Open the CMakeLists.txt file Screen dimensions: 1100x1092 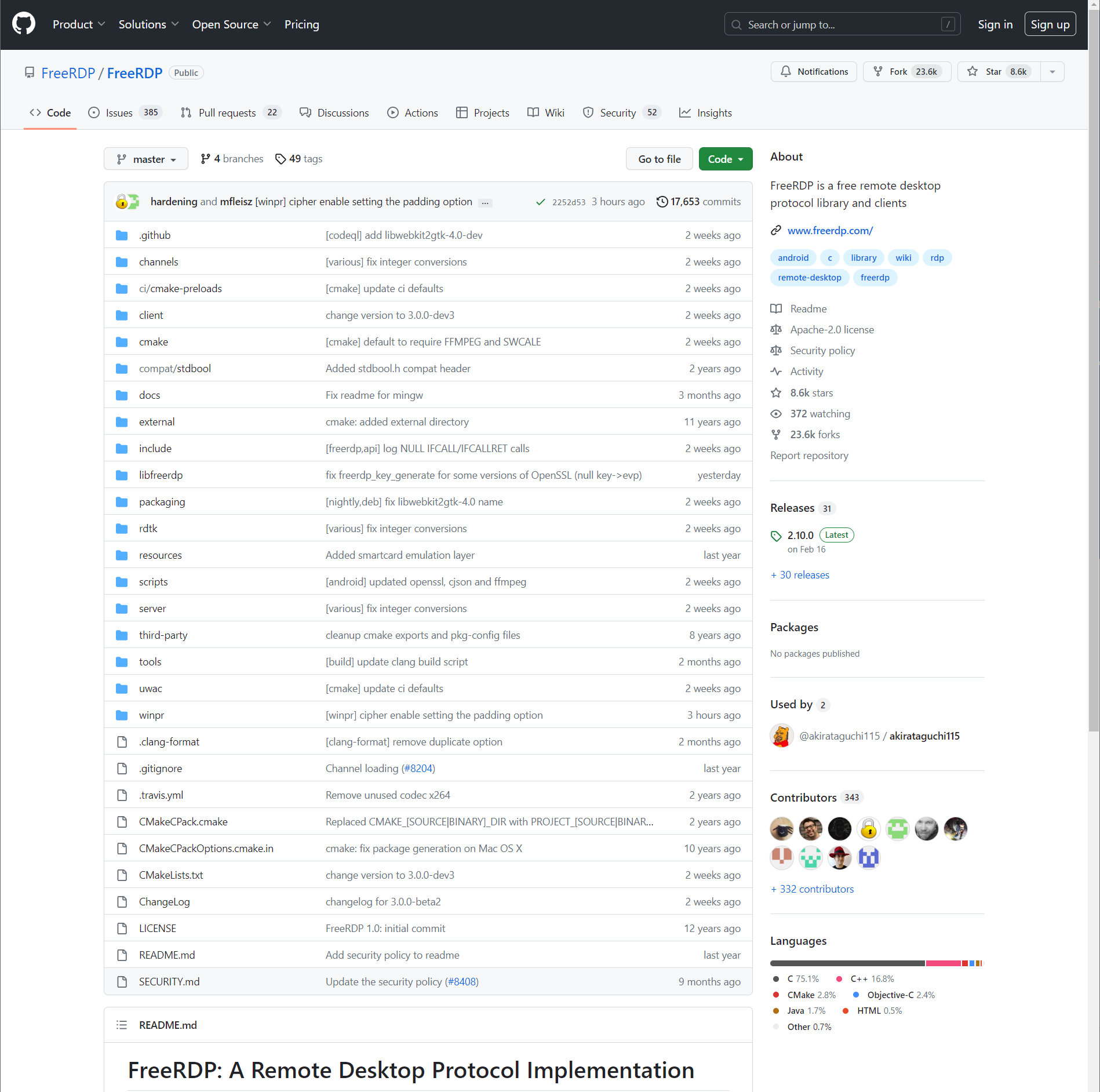pyautogui.click(x=171, y=875)
